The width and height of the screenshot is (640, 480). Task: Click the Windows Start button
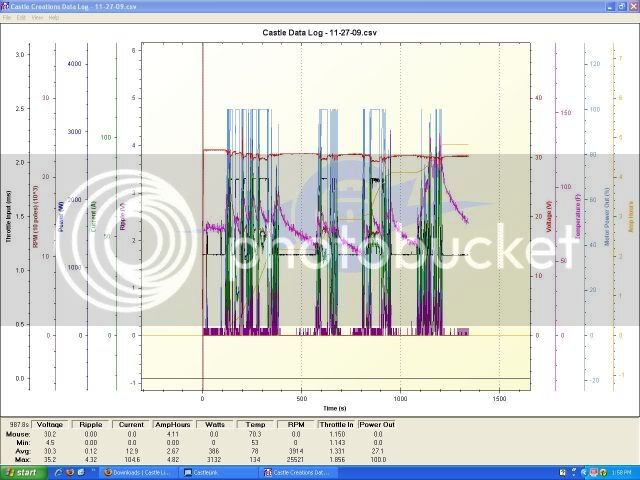(x=24, y=473)
